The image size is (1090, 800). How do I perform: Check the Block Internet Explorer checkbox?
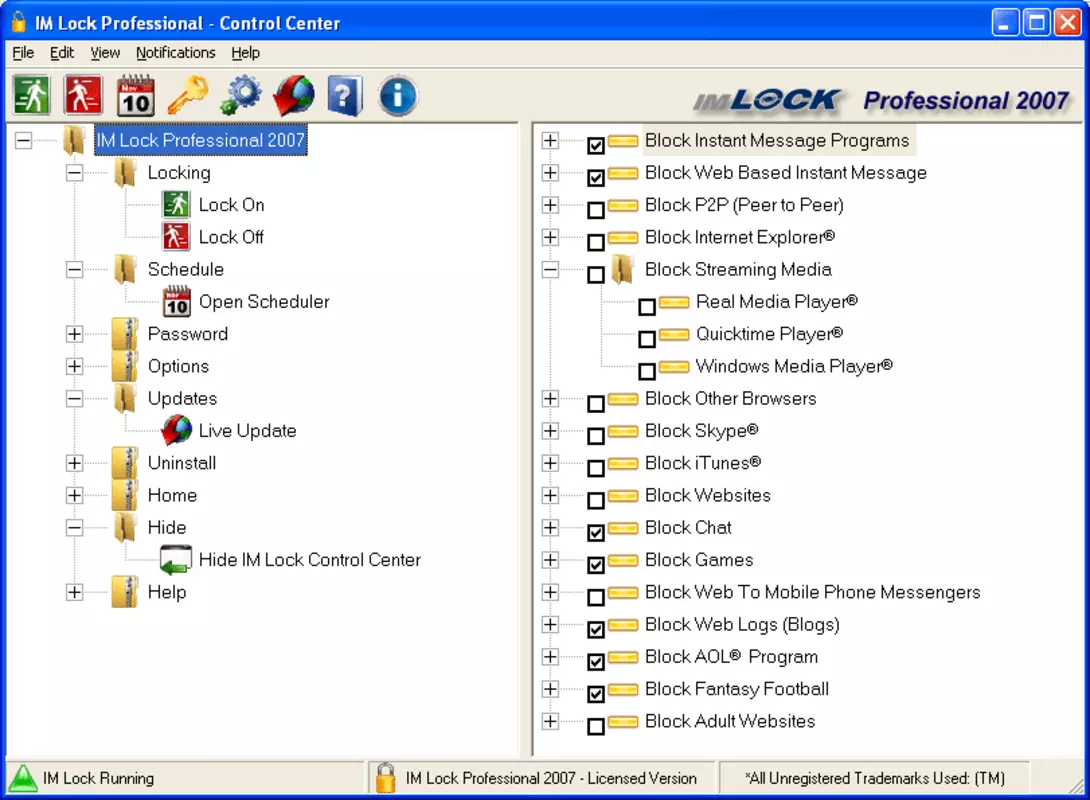[x=596, y=242]
